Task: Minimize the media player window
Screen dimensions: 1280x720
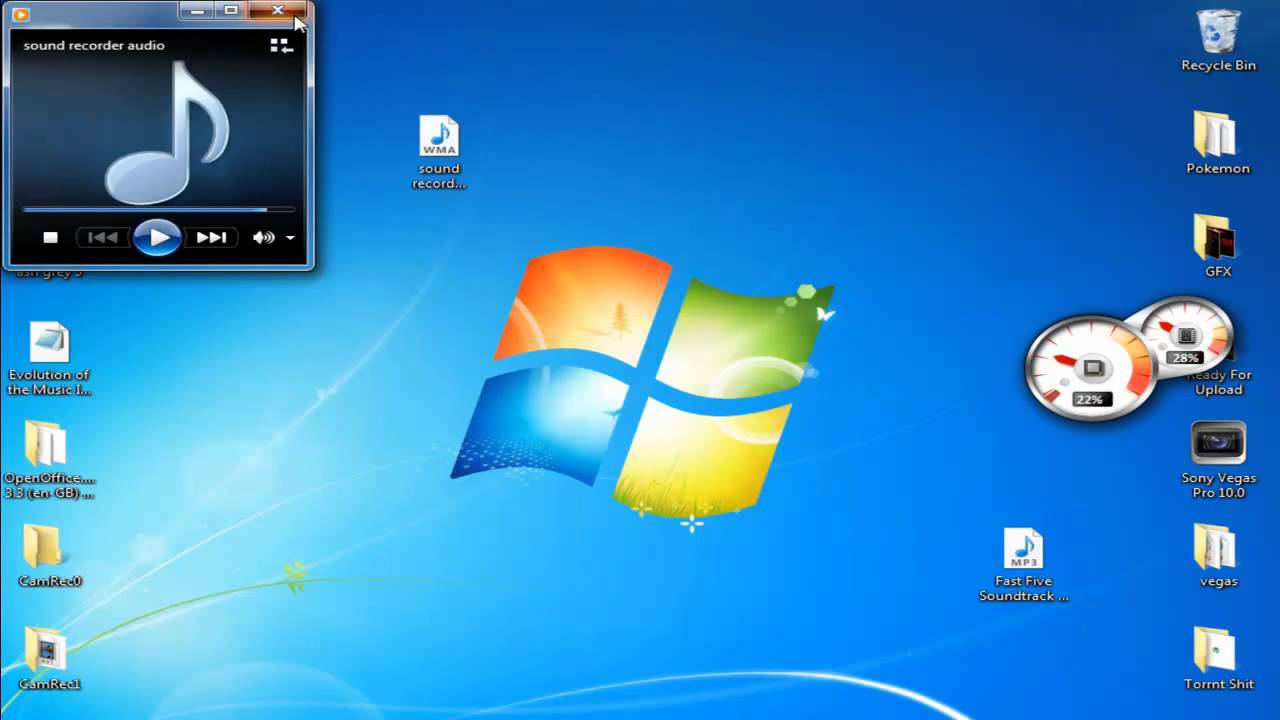Action: tap(198, 10)
